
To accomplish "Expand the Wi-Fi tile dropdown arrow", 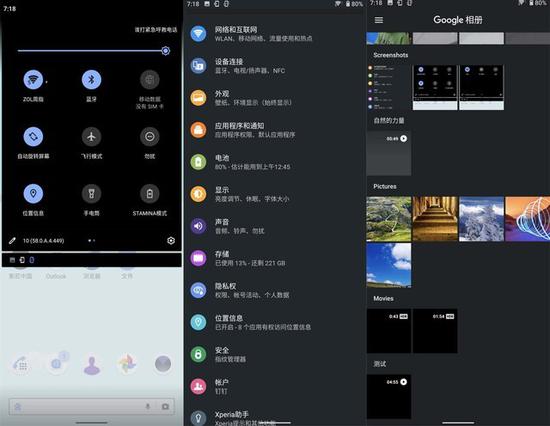I will tap(47, 82).
